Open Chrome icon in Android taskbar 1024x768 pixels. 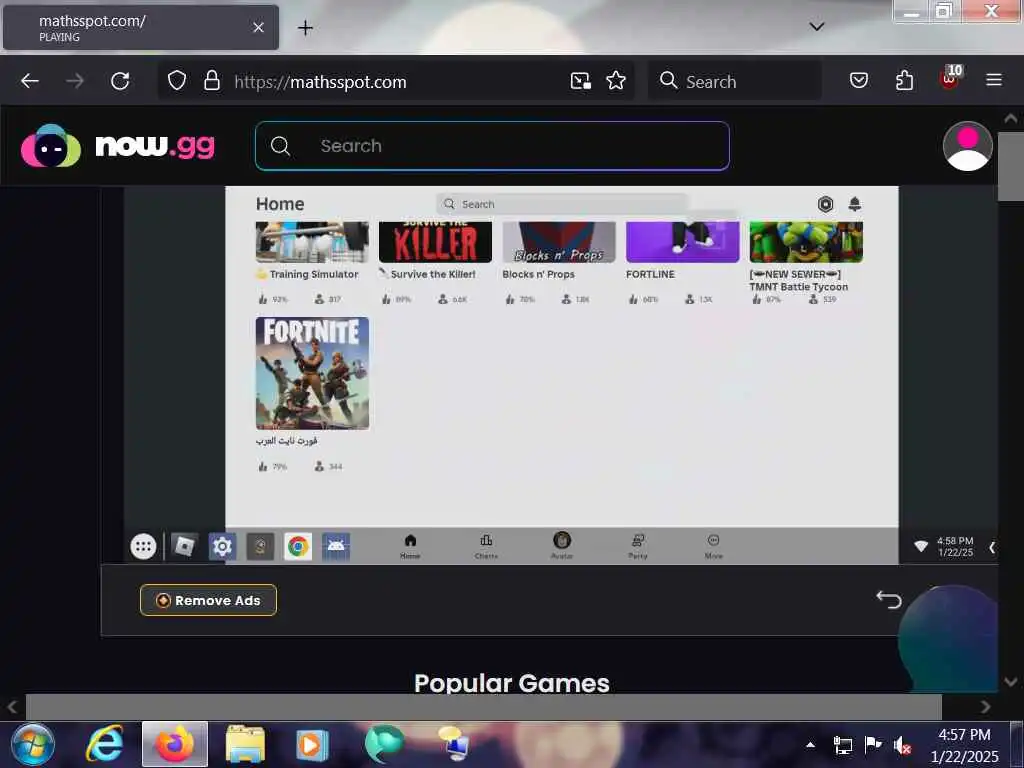(298, 546)
